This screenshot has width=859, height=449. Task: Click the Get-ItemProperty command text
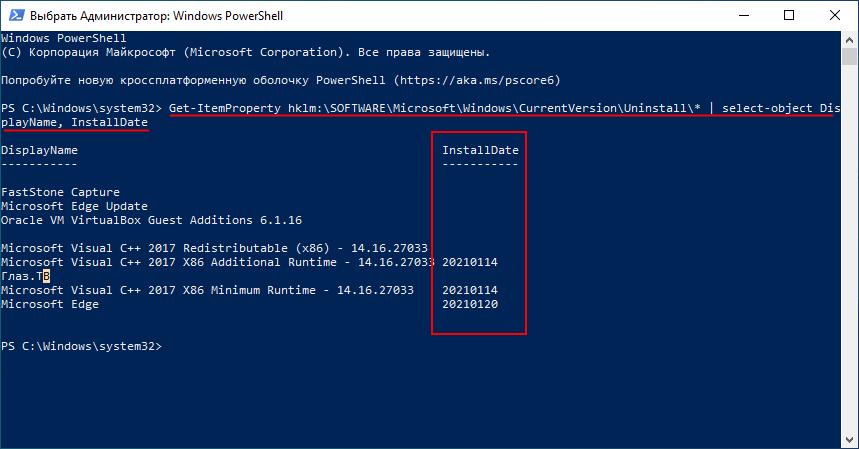tap(225, 108)
